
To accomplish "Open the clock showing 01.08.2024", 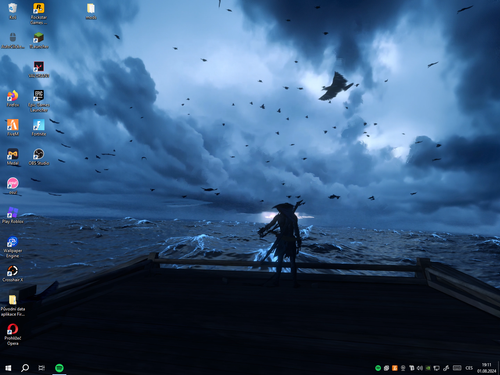I will coord(487,368).
